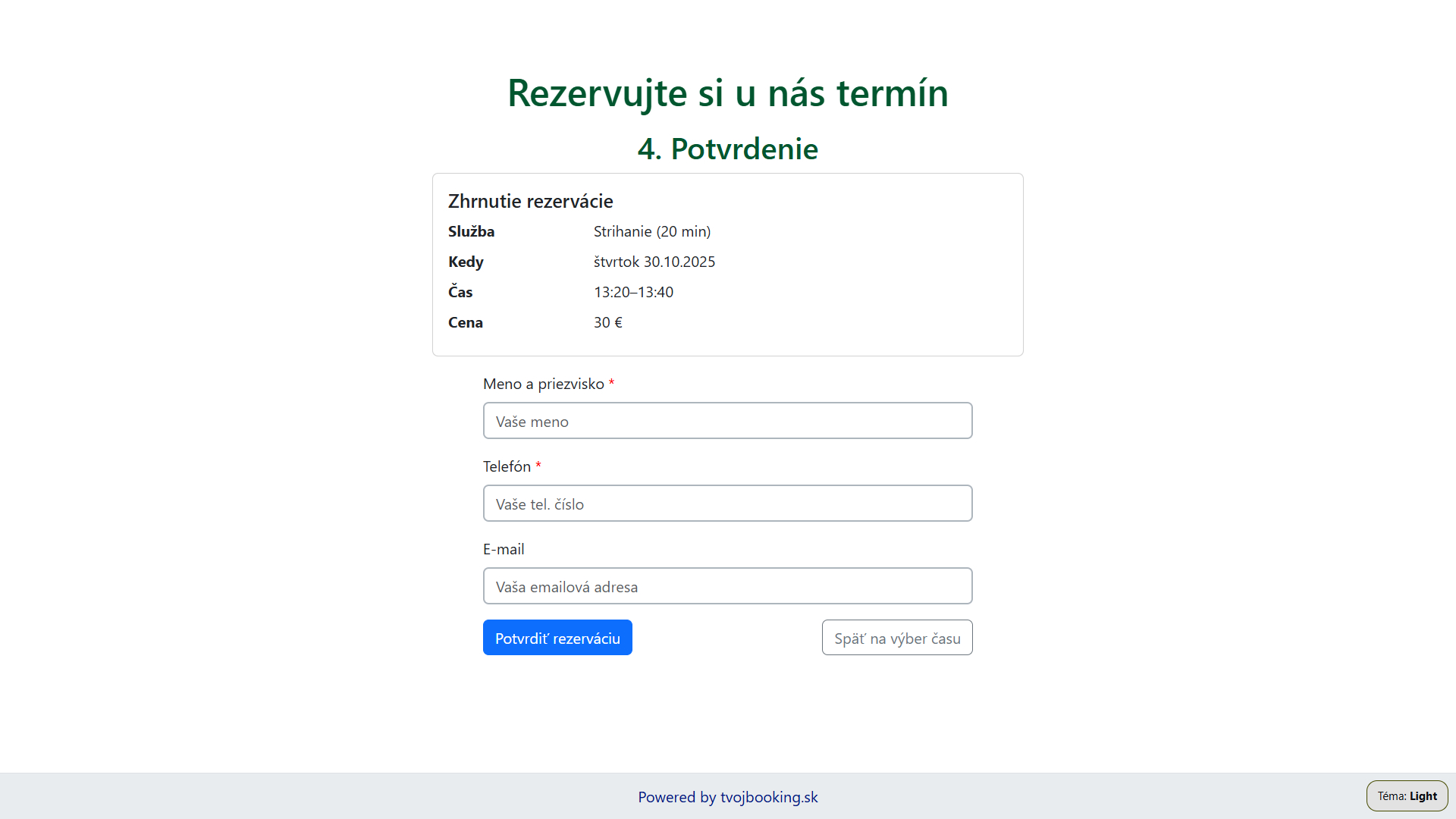Image resolution: width=1456 pixels, height=819 pixels.
Task: Open the Powered by tvojbooking.sk link
Action: (x=727, y=797)
